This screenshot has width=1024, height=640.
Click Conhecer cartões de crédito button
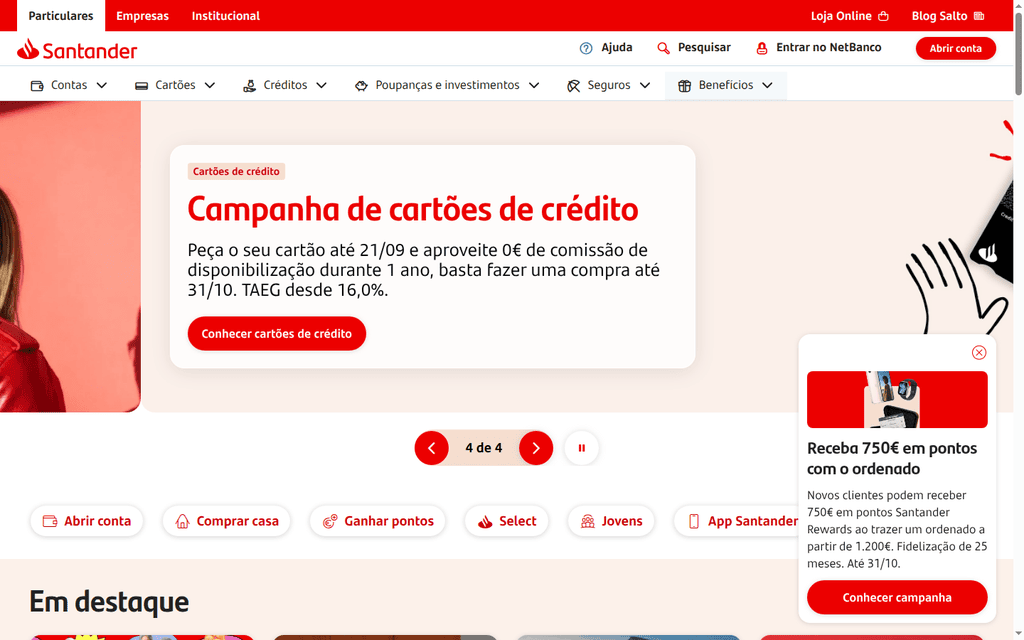(x=277, y=334)
